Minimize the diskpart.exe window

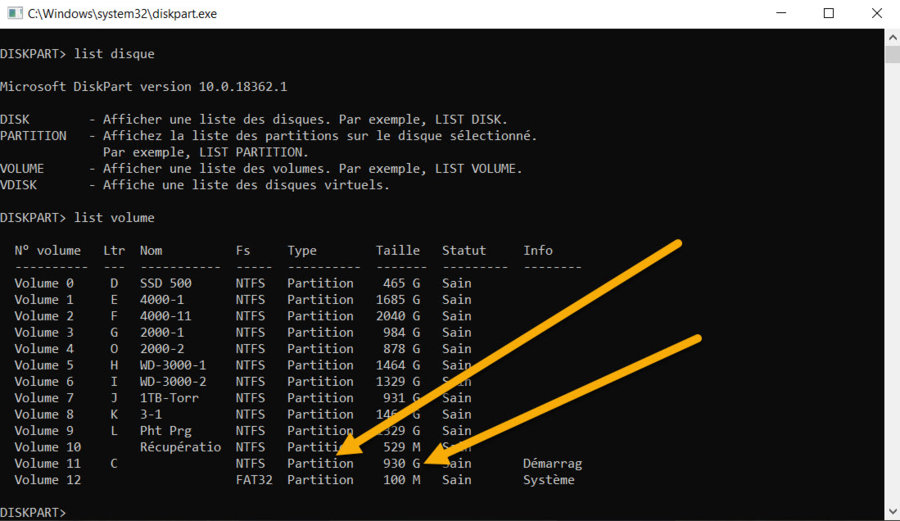pos(781,14)
